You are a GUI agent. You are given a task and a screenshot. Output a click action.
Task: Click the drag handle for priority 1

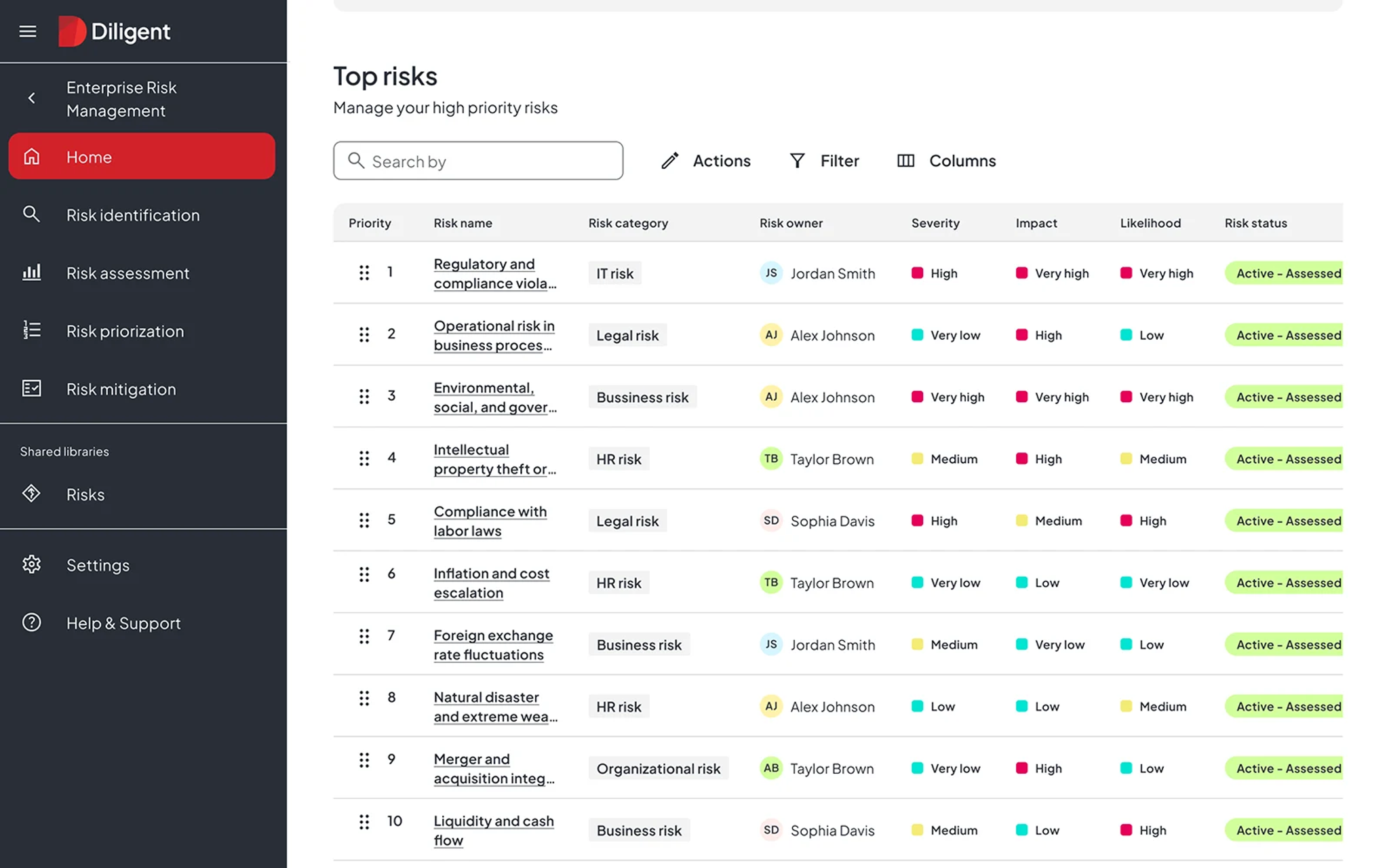pos(364,273)
